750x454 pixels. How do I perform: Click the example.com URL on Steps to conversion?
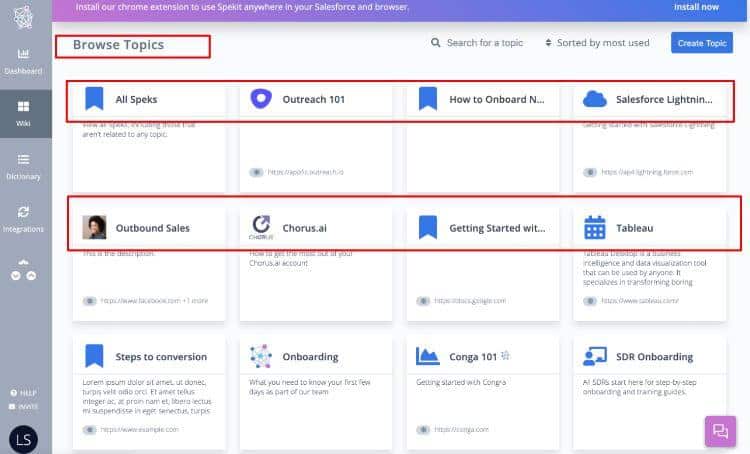point(139,429)
